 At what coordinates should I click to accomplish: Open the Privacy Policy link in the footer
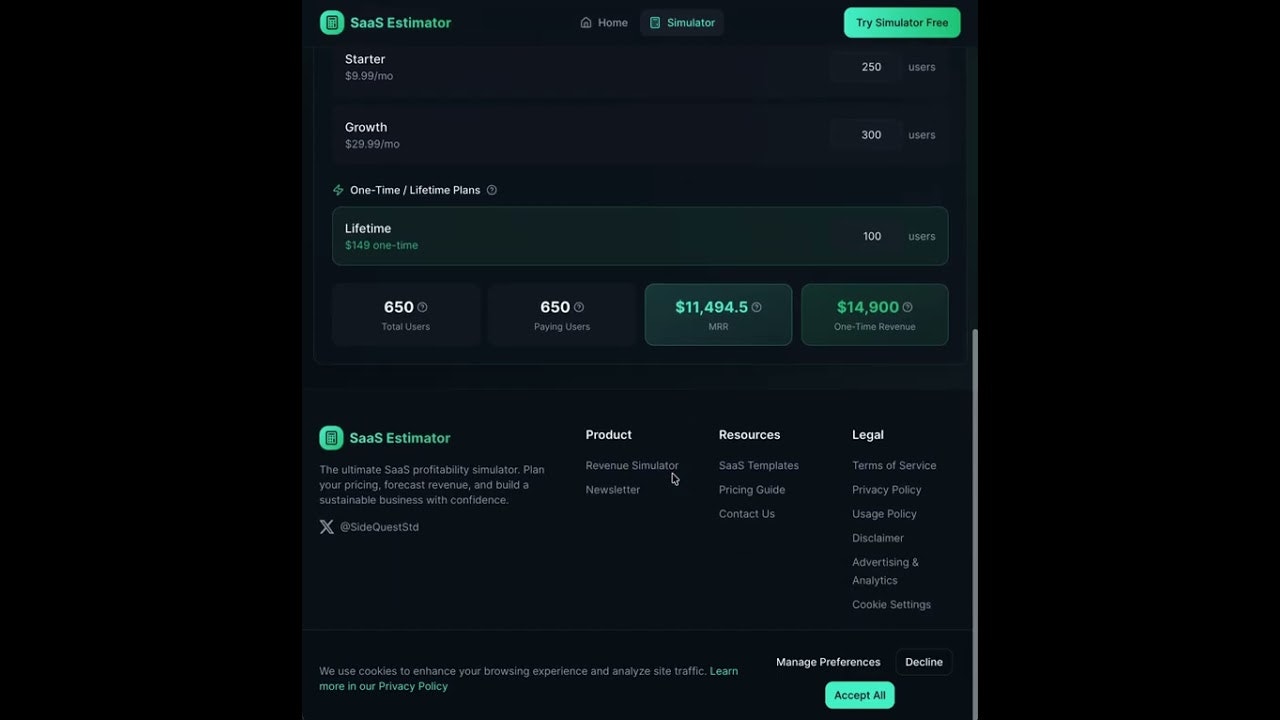pyautogui.click(x=887, y=489)
